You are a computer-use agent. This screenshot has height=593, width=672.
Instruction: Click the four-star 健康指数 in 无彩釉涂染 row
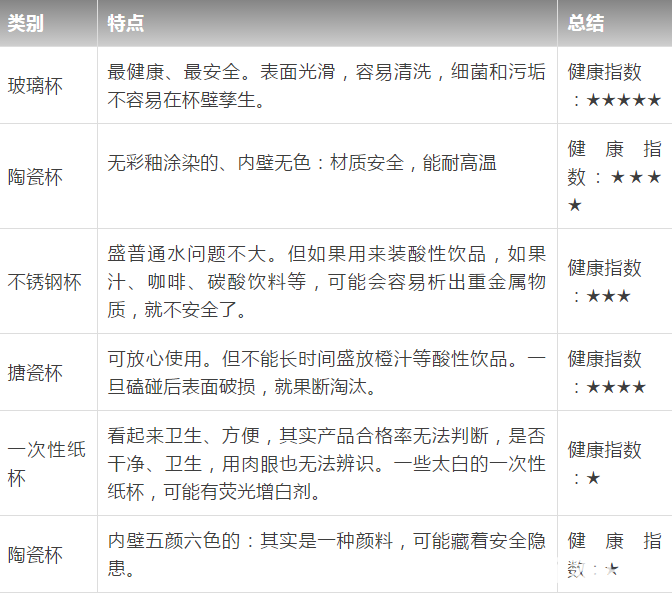(615, 177)
